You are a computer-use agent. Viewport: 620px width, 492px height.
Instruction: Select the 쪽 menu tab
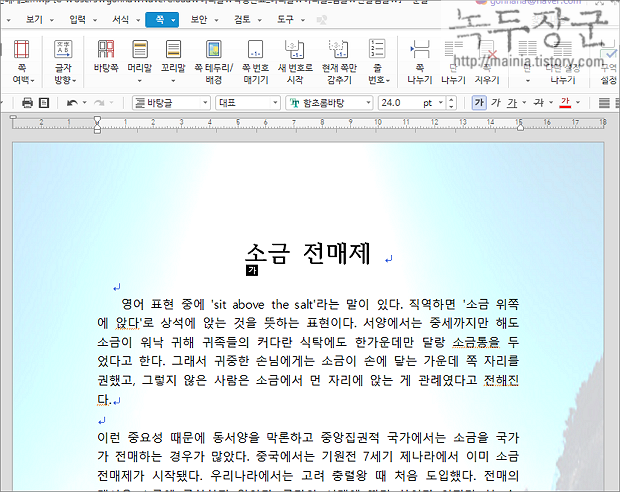click(x=162, y=19)
